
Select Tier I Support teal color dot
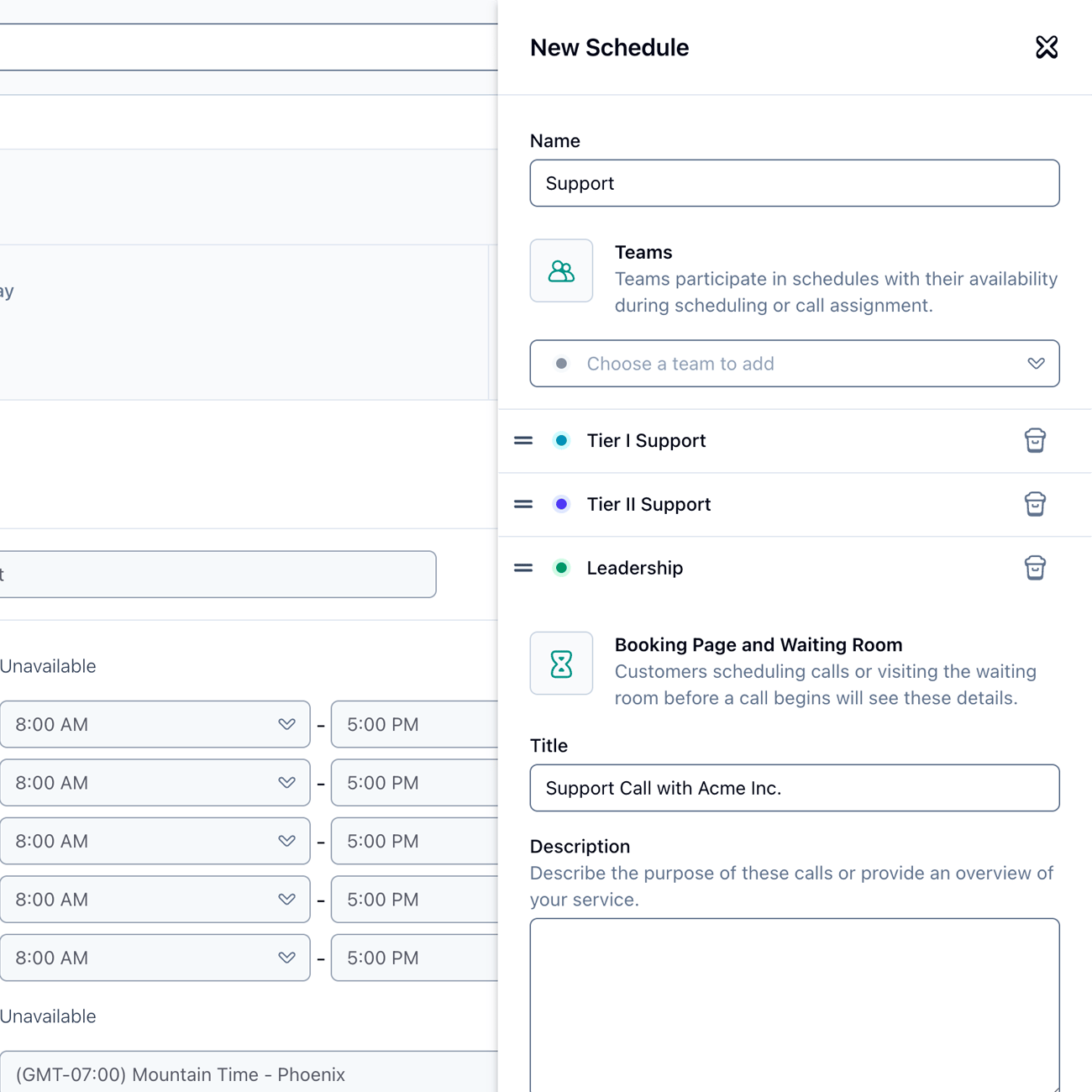pyautogui.click(x=561, y=440)
